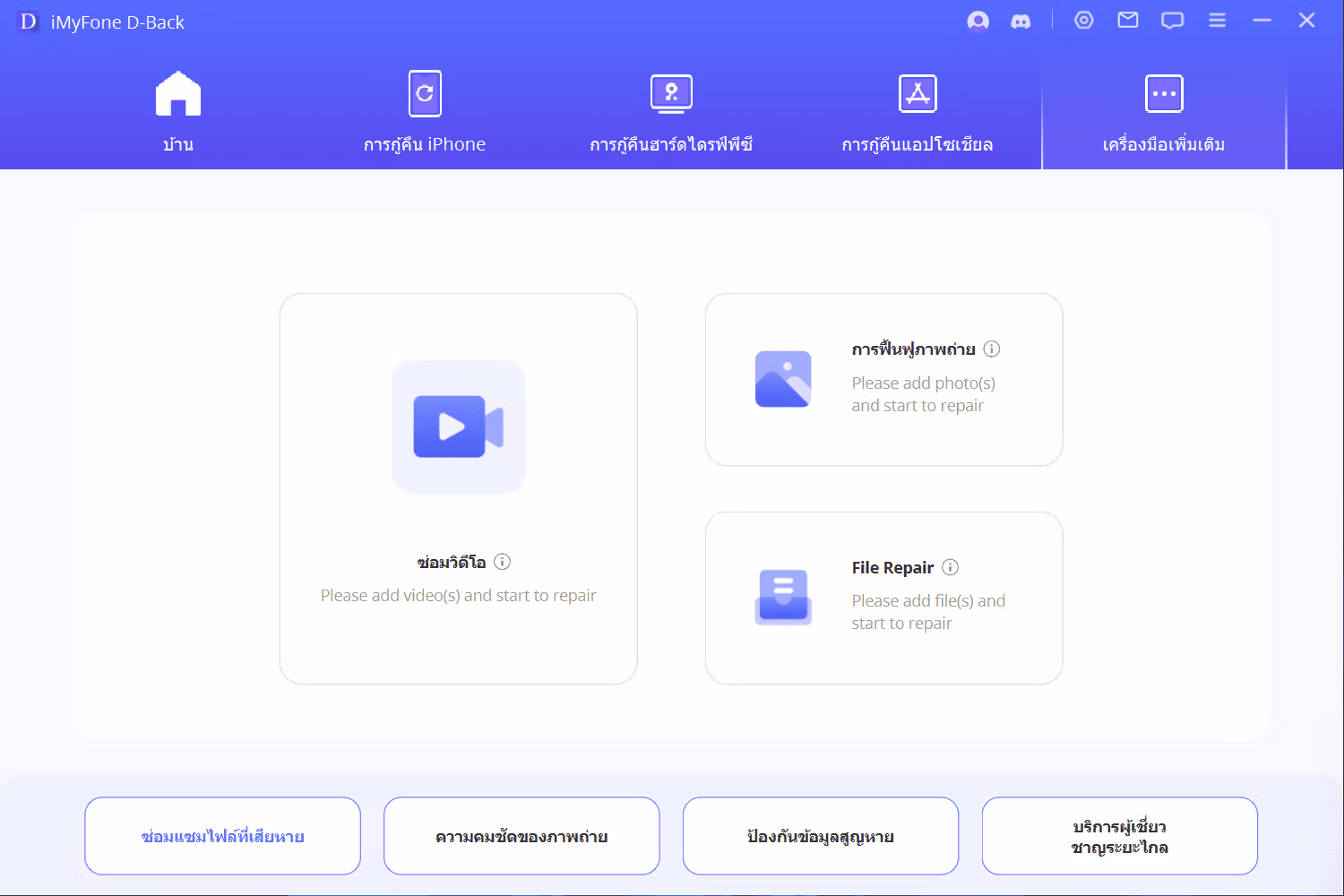The image size is (1344, 896).
Task: Click the iMyFone D-Back logo icon
Action: (x=29, y=22)
